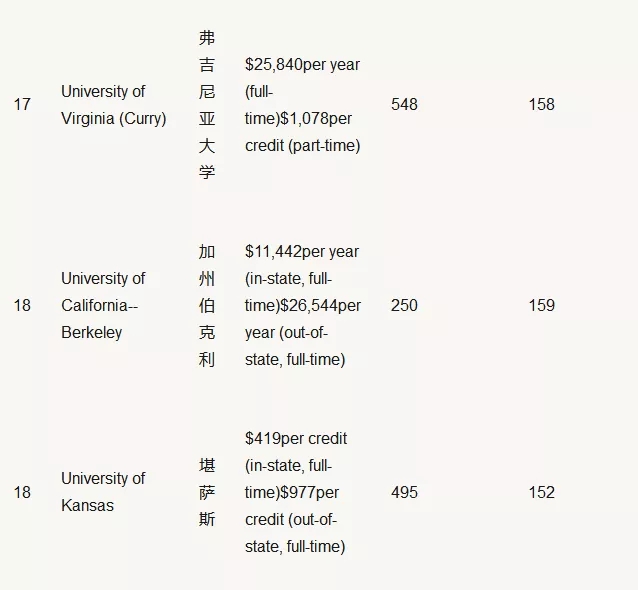This screenshot has width=638, height=590.
Task: Click rank 18 beside Berkeley row
Action: 22,306
